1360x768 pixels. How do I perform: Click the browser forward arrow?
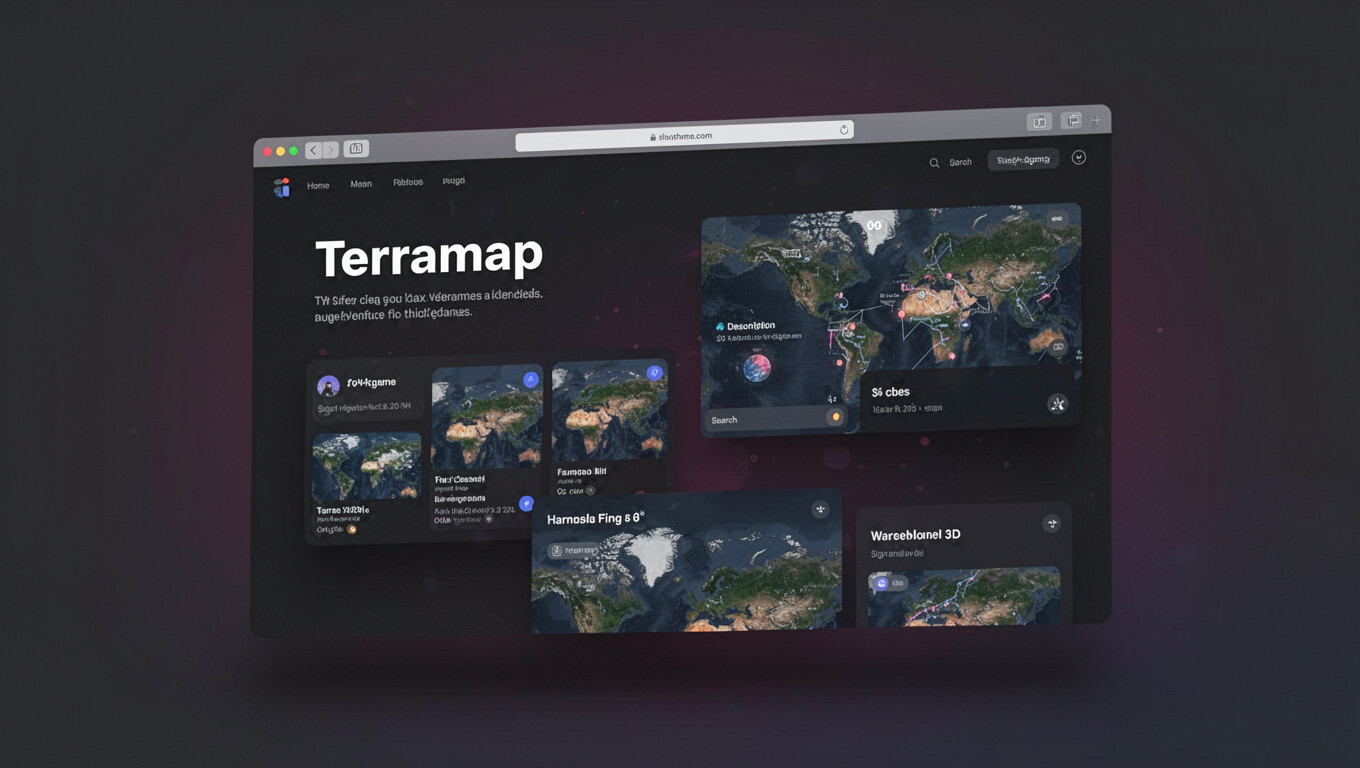point(331,150)
